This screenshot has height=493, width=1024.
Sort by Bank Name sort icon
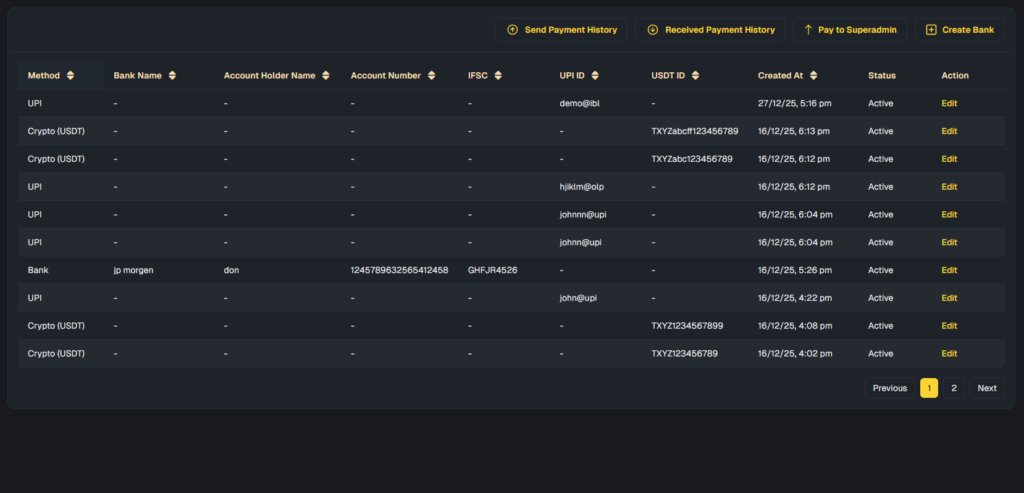point(172,76)
